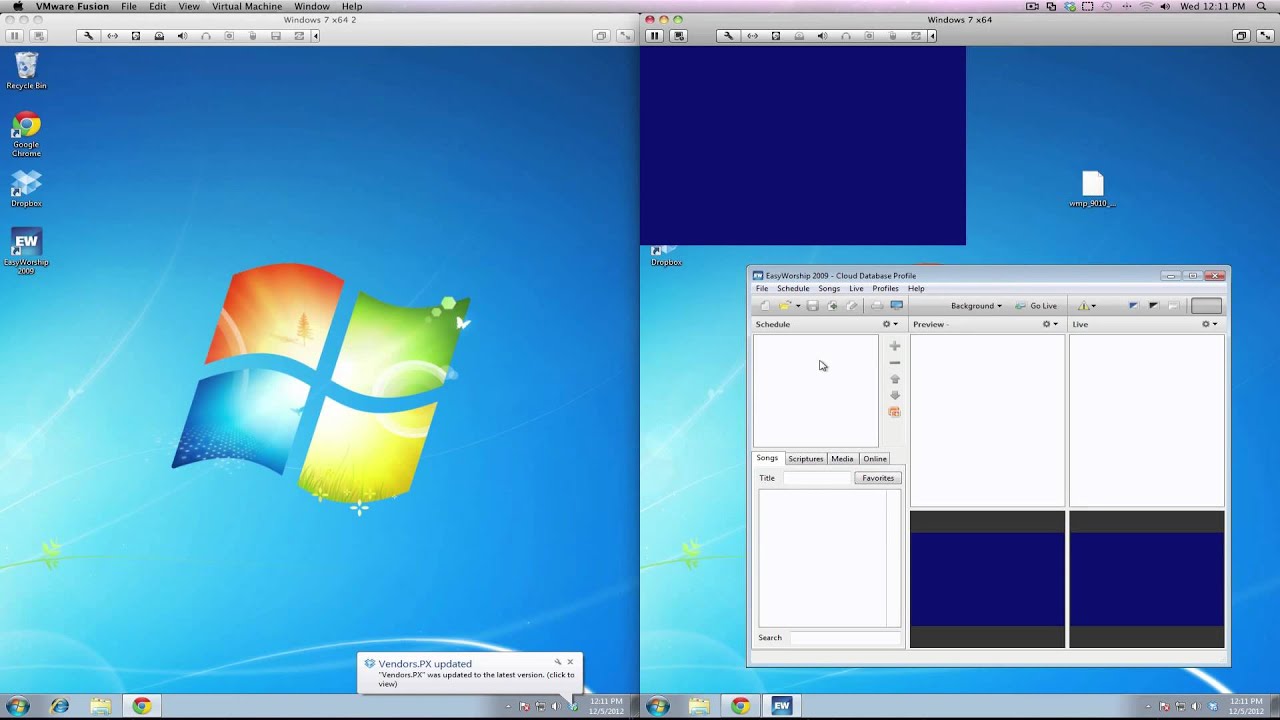This screenshot has width=1280, height=720.
Task: Open the Apple menu
Action: pyautogui.click(x=17, y=7)
